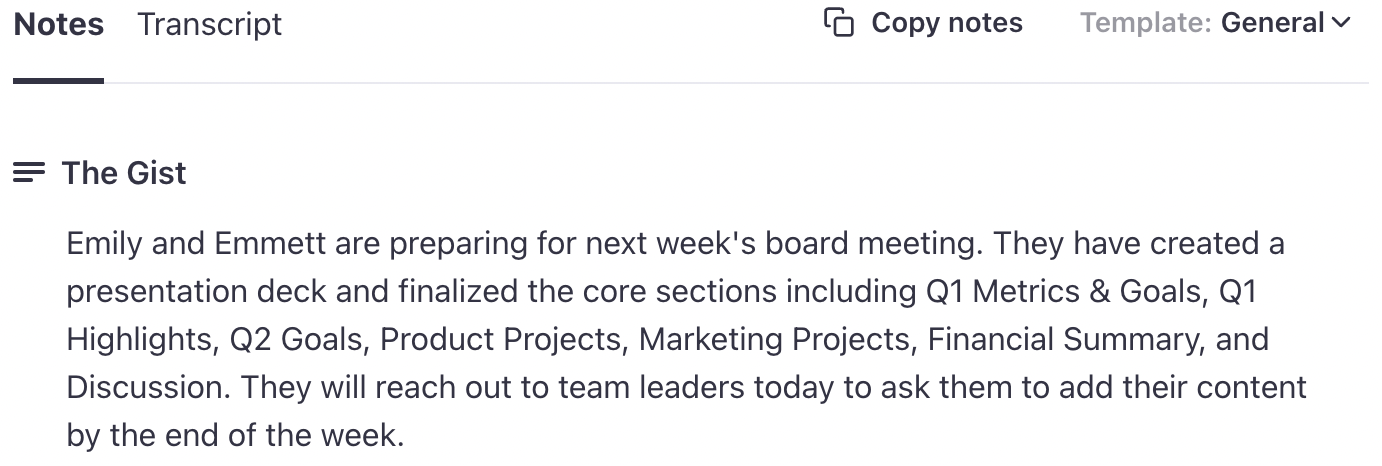The width and height of the screenshot is (1382, 466).
Task: Click the 'Q2 Goals' text
Action: (x=295, y=339)
